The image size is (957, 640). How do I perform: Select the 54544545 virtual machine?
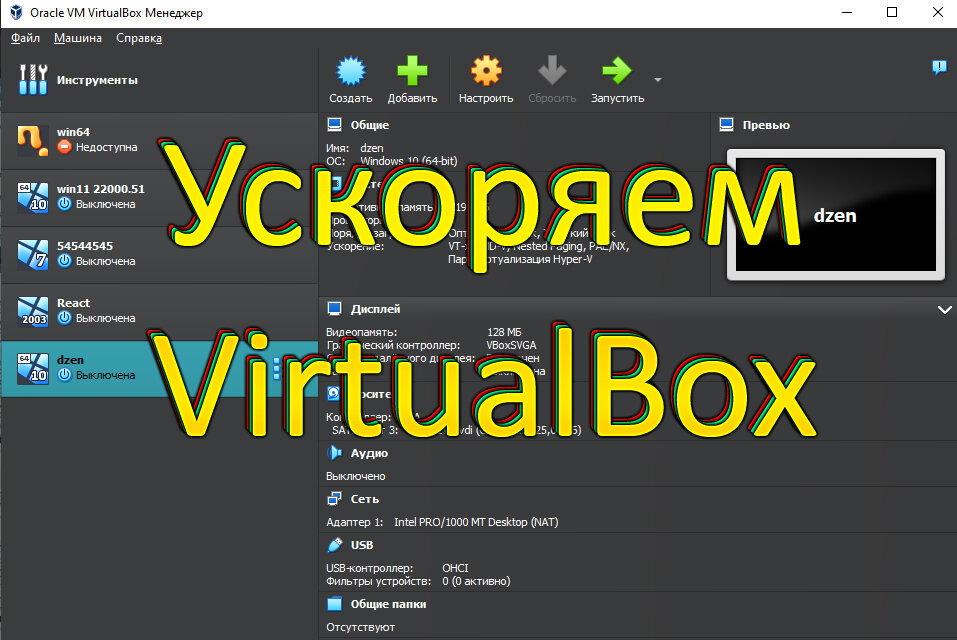159,254
